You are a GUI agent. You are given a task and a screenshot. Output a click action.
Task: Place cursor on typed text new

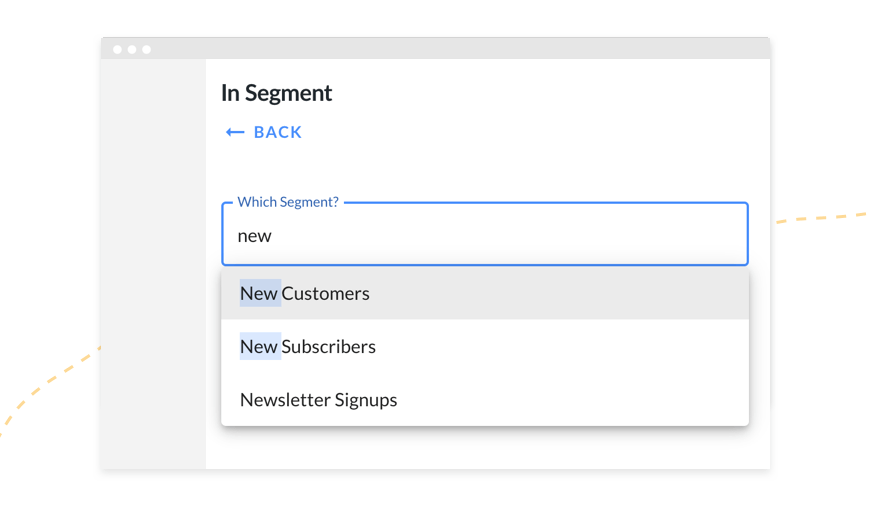tap(254, 236)
